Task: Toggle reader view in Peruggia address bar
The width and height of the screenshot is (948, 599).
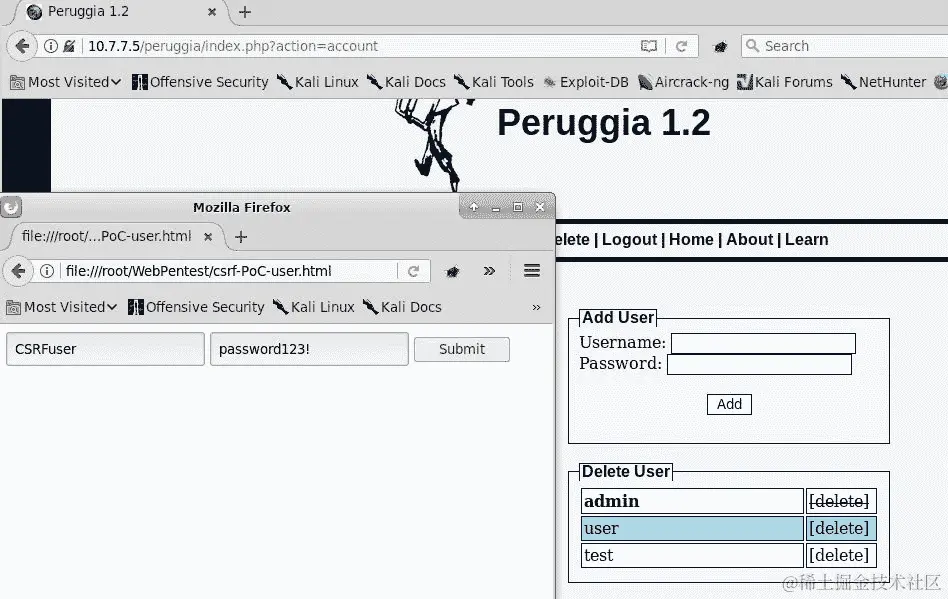Action: tap(649, 46)
